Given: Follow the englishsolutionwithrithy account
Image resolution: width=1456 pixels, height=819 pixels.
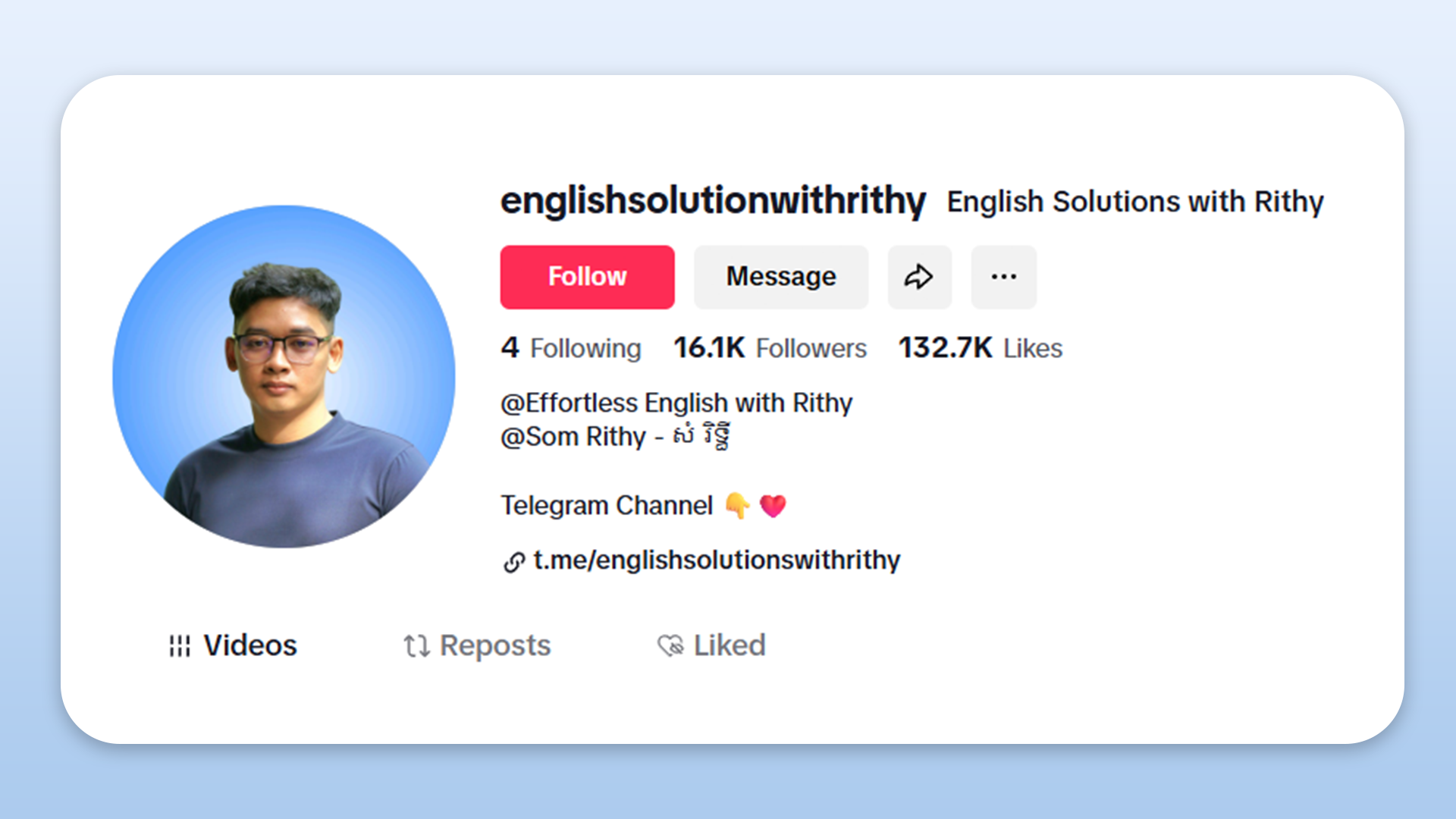Looking at the screenshot, I should (587, 277).
